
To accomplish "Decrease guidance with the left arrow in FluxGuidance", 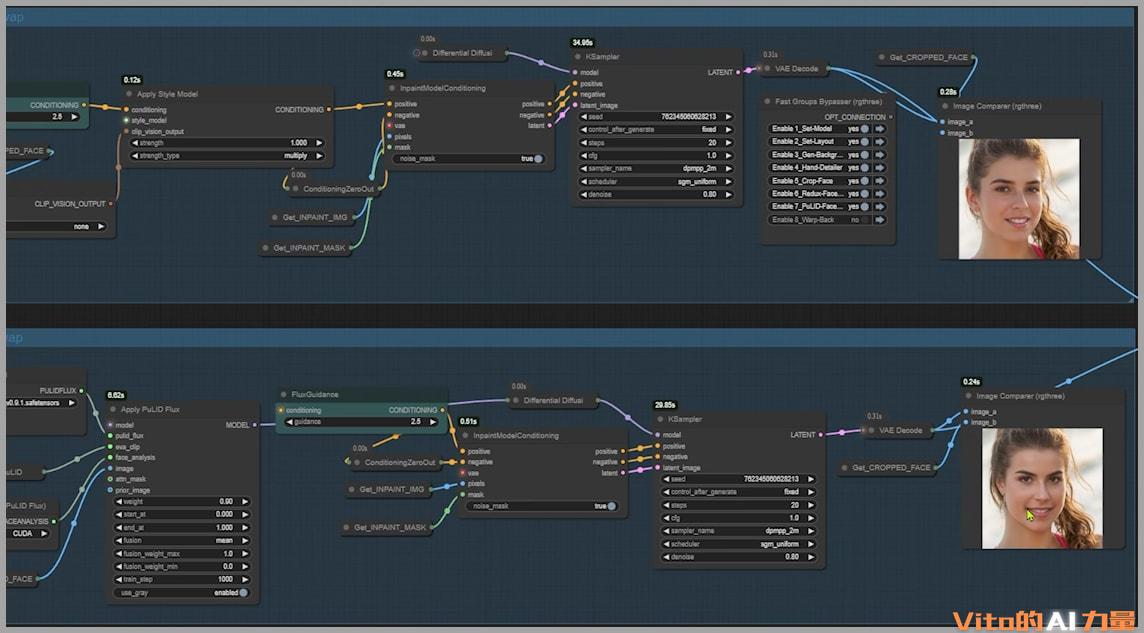I will click(x=289, y=422).
